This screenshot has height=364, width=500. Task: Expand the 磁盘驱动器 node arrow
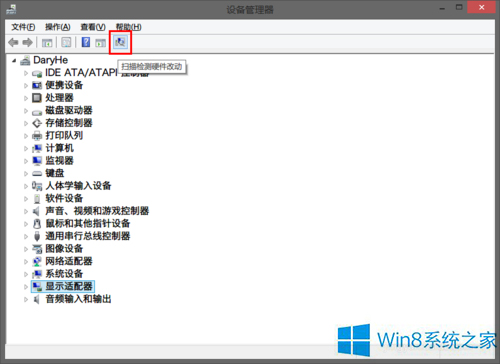pos(26,111)
